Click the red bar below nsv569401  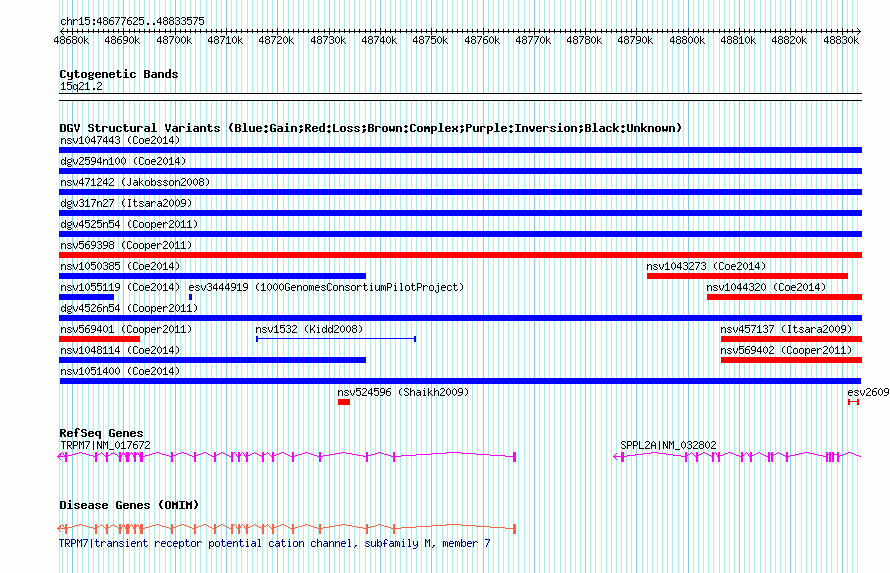(x=99, y=339)
